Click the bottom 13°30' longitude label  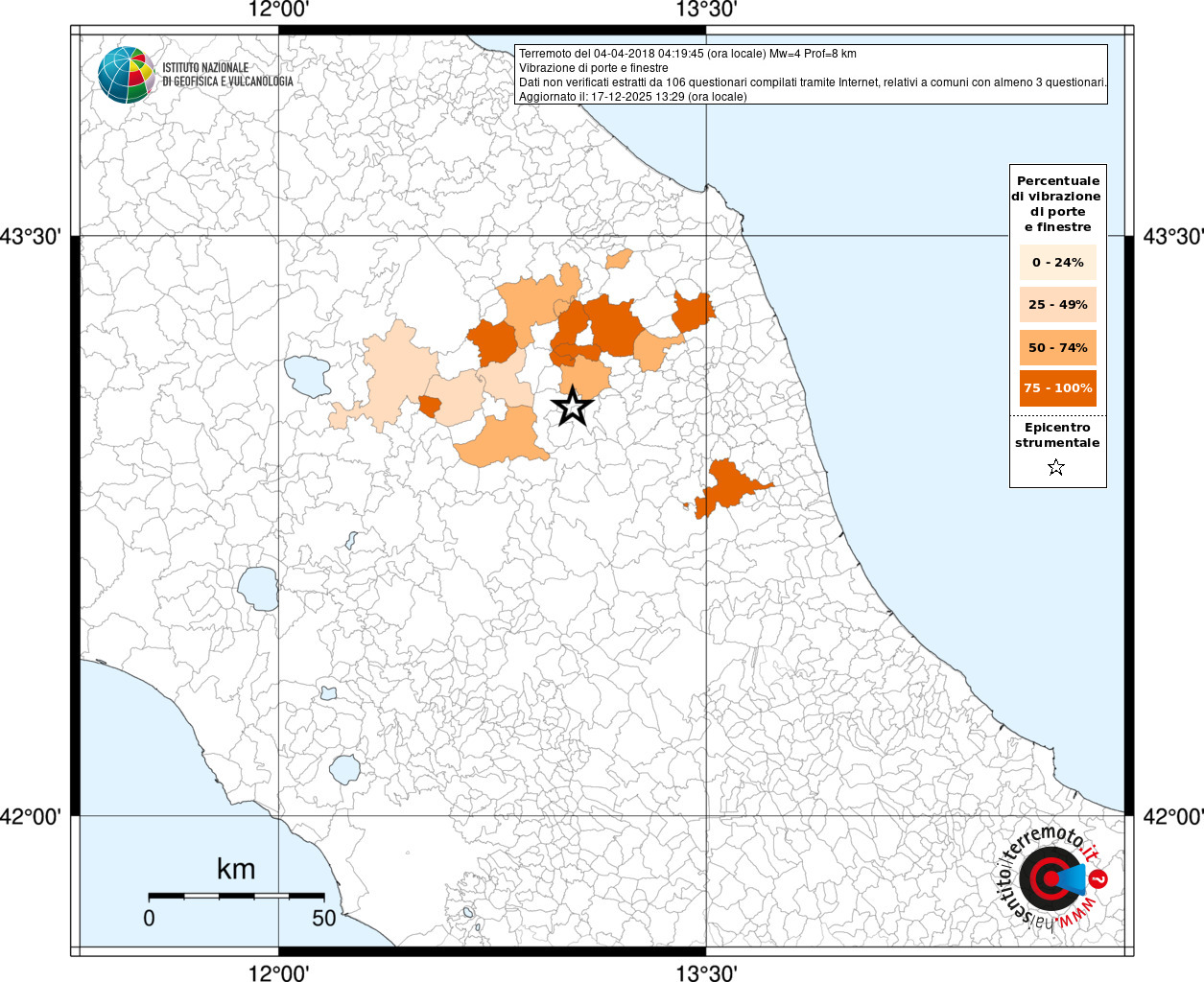click(x=706, y=972)
